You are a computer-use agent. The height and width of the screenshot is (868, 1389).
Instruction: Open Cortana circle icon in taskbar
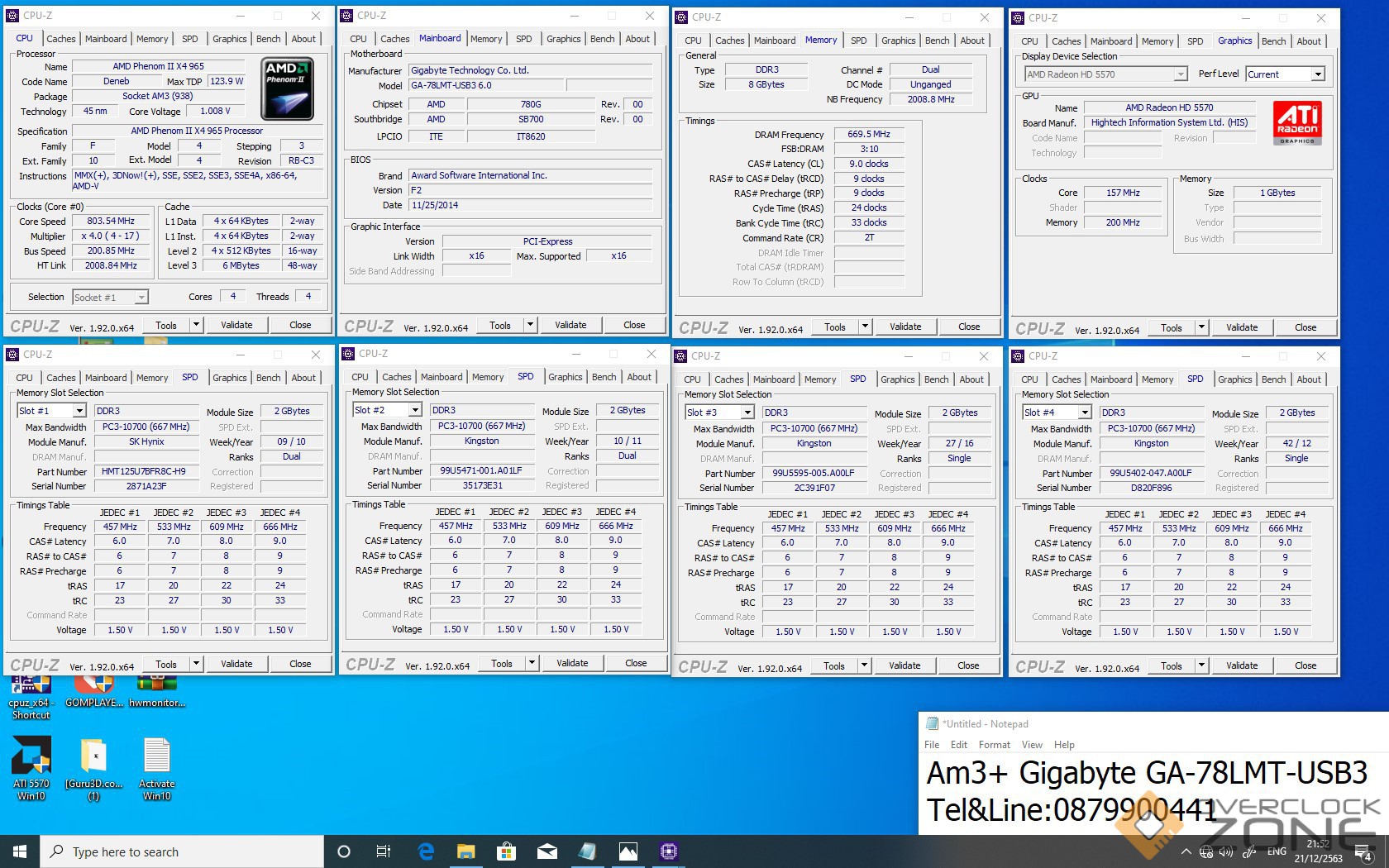(x=344, y=851)
